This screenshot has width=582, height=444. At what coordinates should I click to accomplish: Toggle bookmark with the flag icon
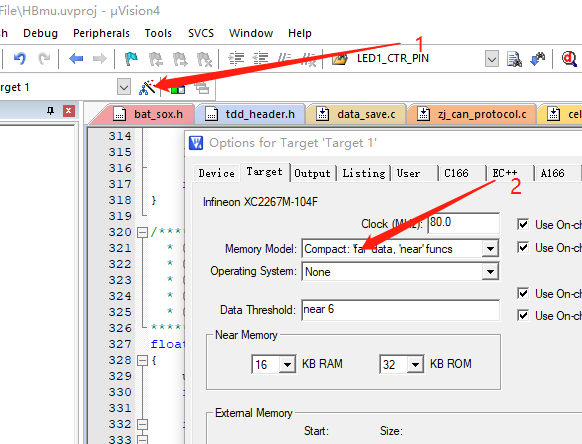tap(131, 59)
